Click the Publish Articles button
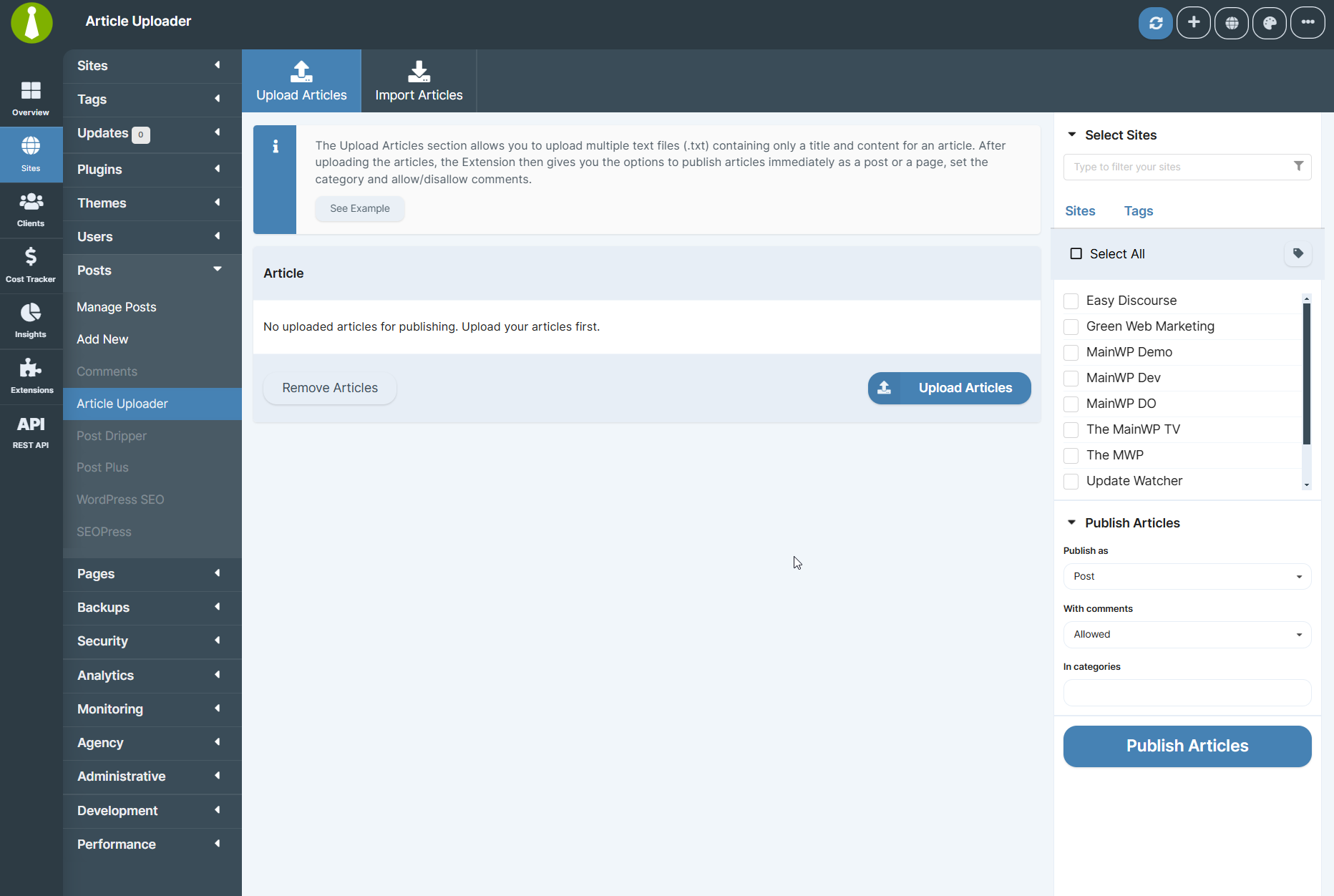 [x=1187, y=746]
